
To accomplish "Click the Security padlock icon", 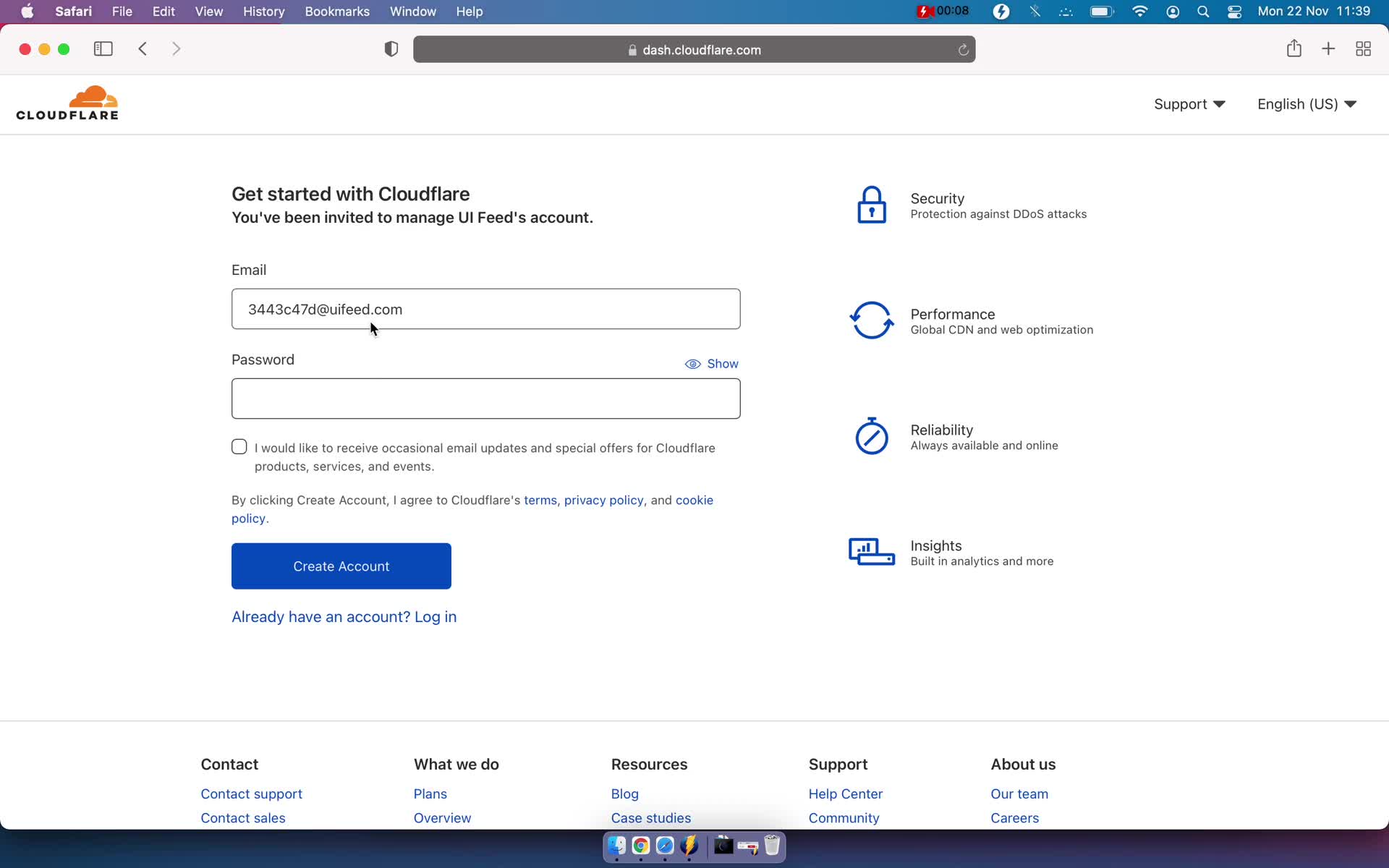I will (x=872, y=205).
